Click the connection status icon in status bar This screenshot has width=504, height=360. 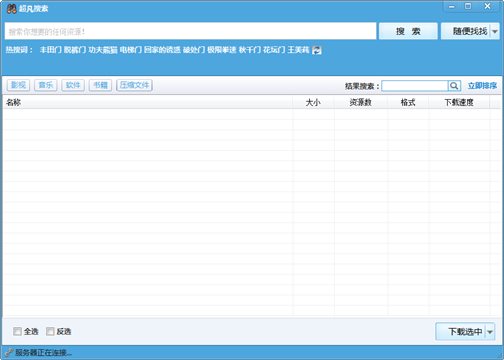point(9,352)
